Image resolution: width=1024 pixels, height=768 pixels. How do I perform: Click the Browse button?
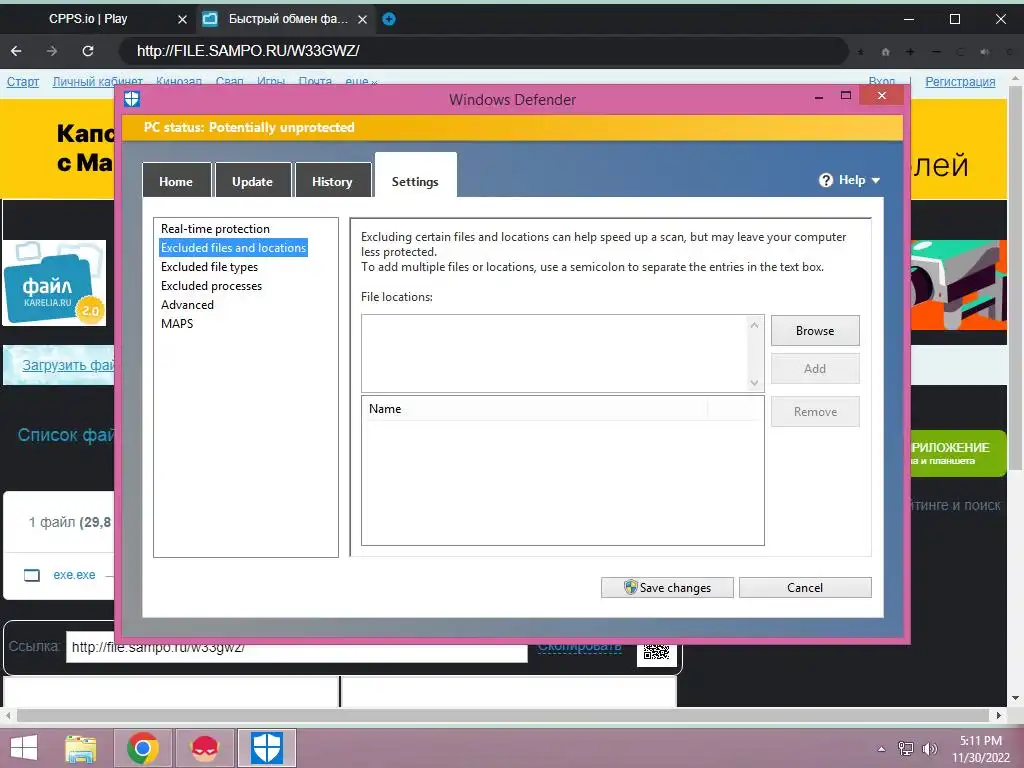815,330
